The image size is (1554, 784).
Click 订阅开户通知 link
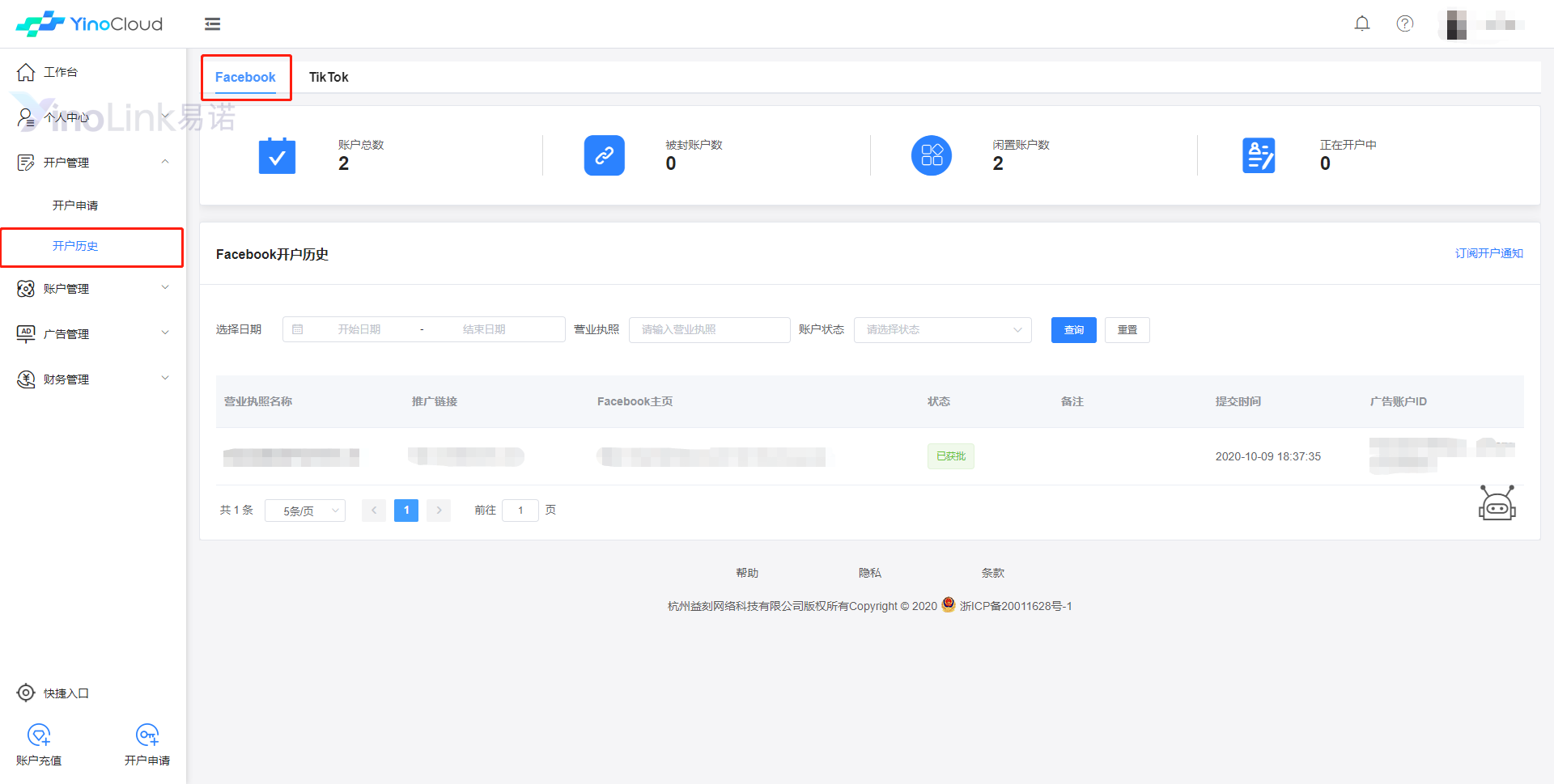pos(1489,253)
